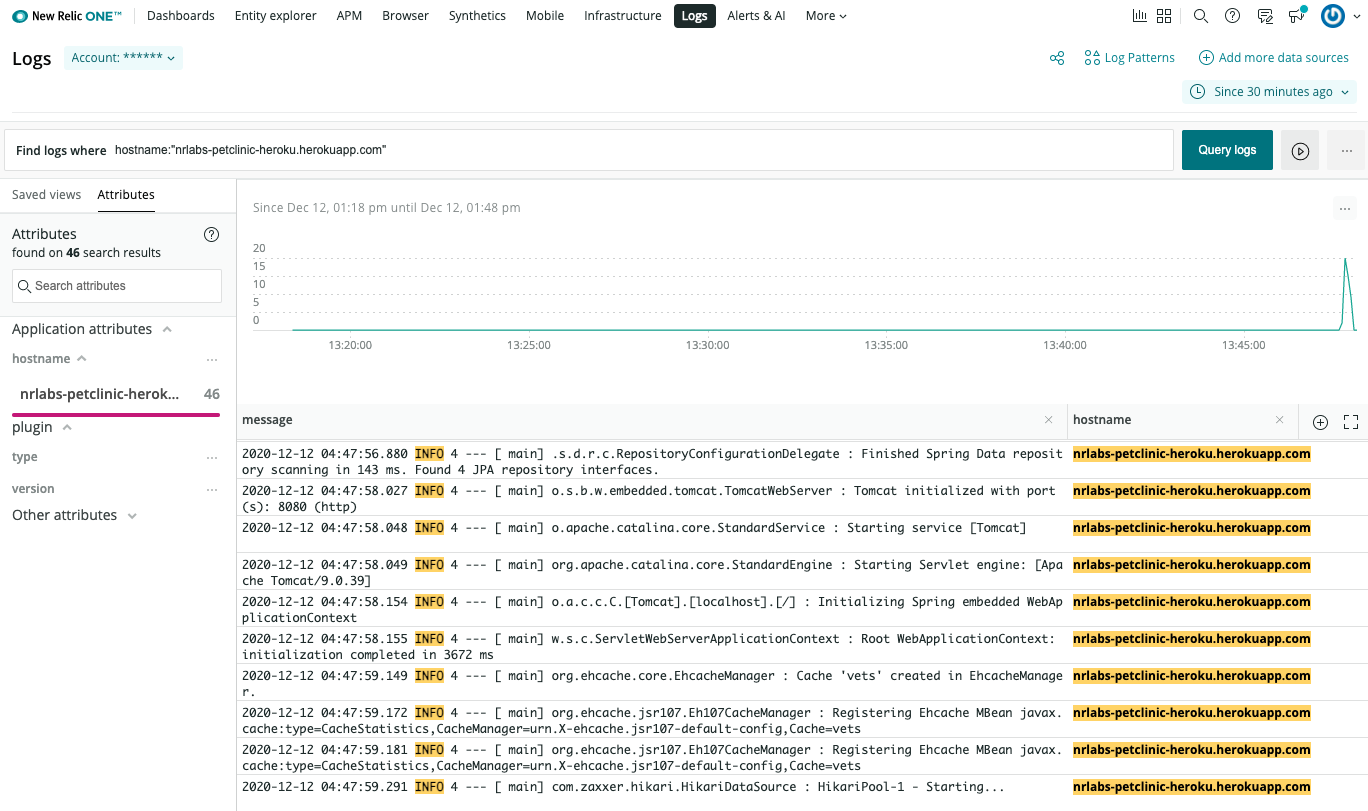Image resolution: width=1368 pixels, height=811 pixels.
Task: Click the share link icon near Log Patterns
Action: point(1057,58)
